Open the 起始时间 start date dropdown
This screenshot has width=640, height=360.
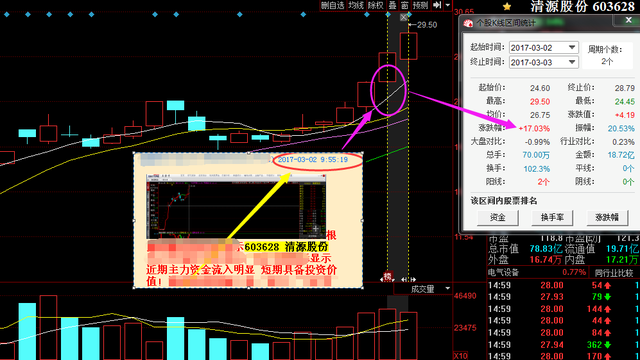click(572, 48)
